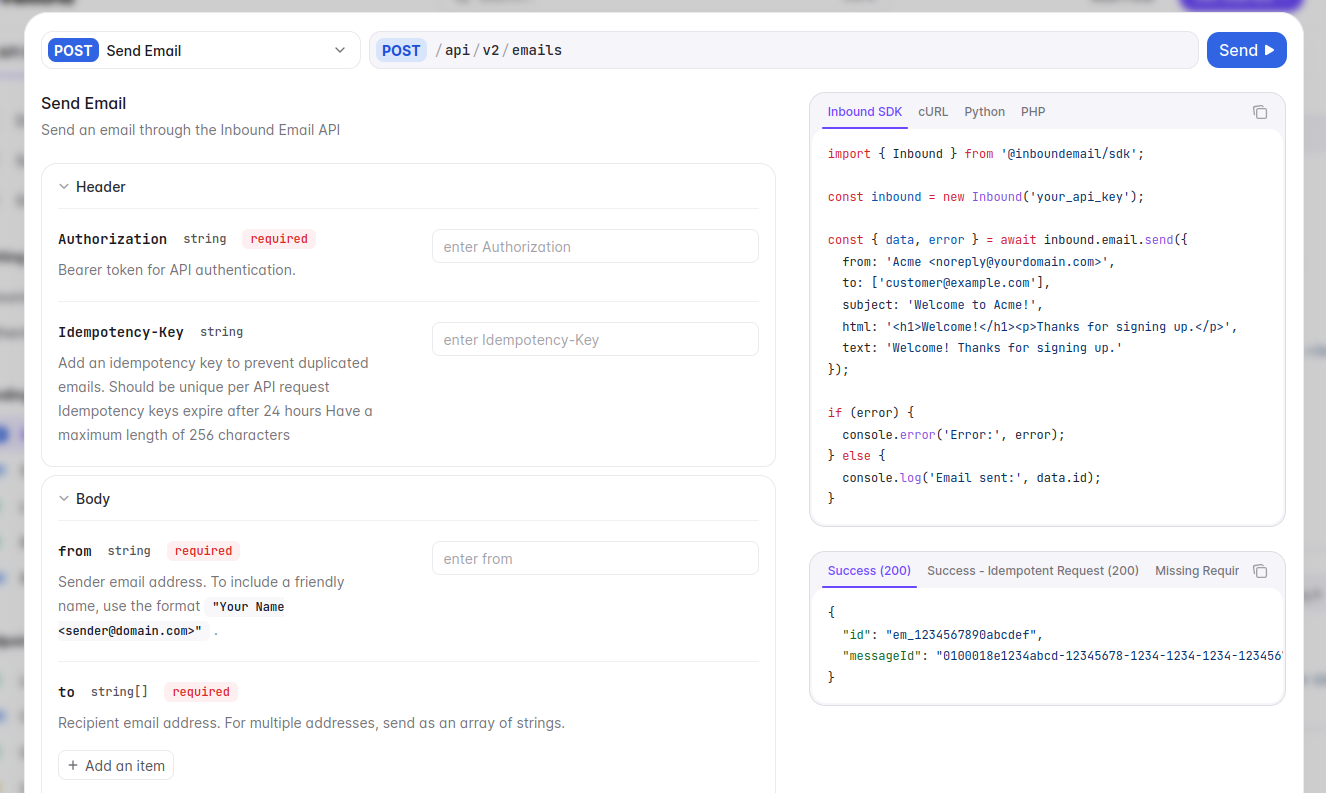Click the console.log line in code sample
1326x793 pixels.
click(x=971, y=478)
